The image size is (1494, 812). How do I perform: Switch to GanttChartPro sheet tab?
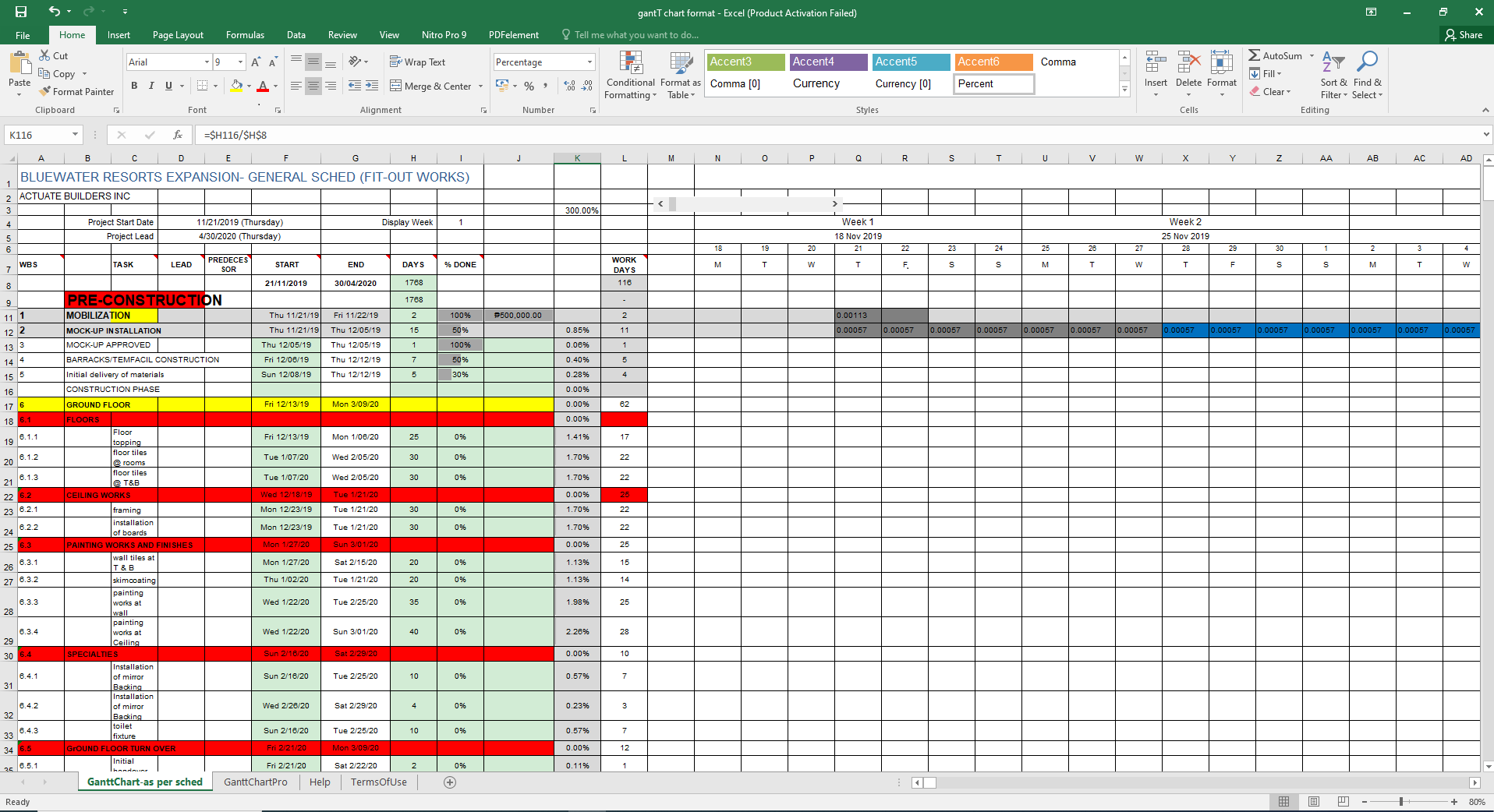click(256, 782)
